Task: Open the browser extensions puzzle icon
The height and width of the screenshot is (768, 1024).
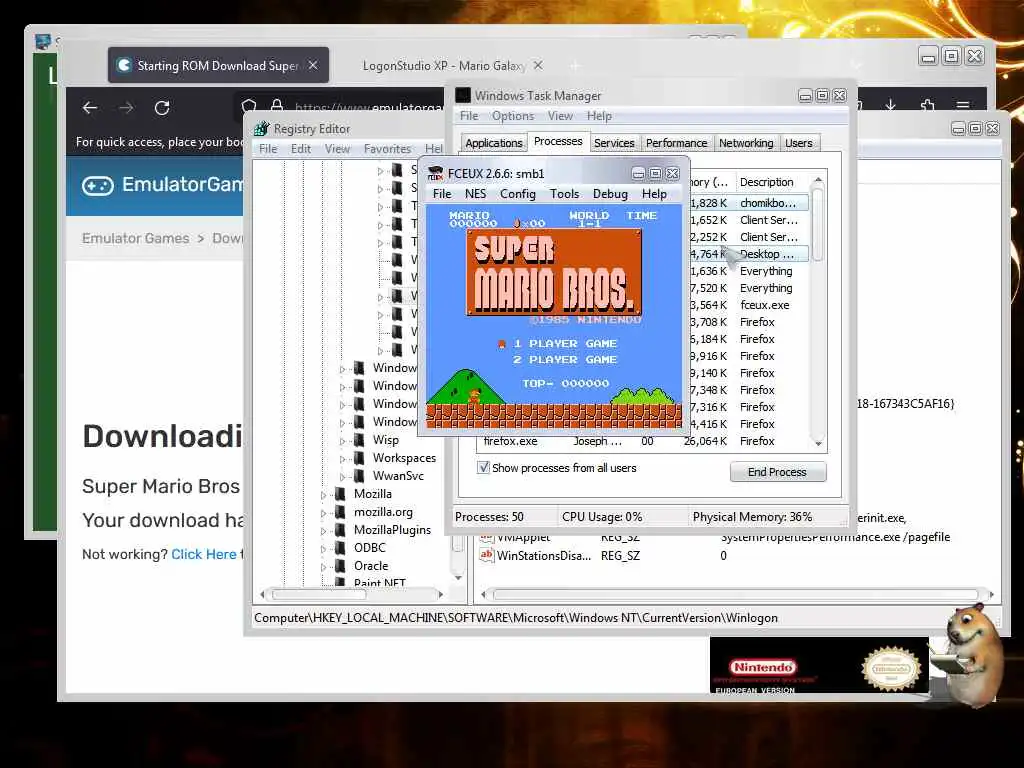Action: [x=927, y=105]
